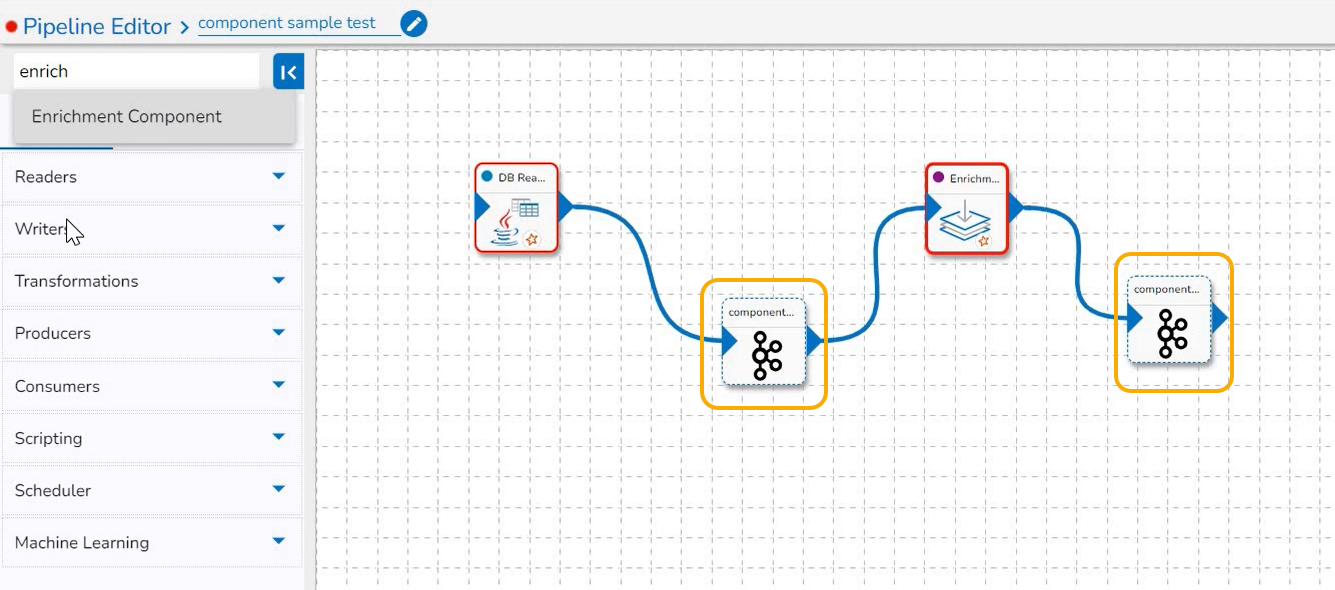
Task: Click the first Kafka event input connector
Action: [x=730, y=341]
